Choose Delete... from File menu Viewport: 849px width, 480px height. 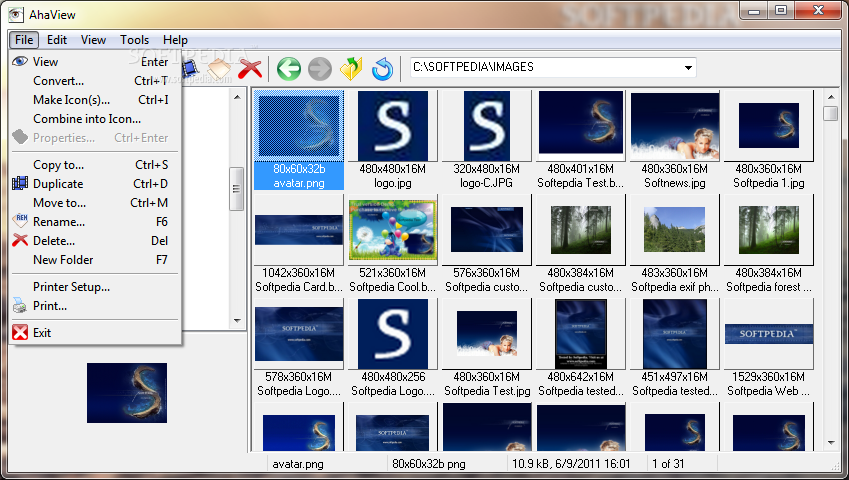95,240
